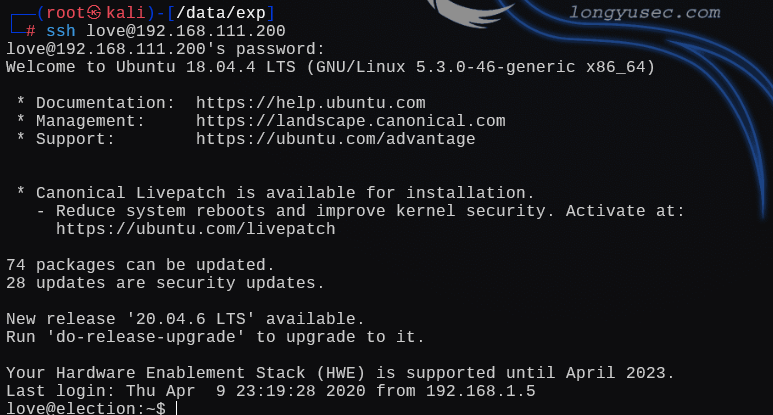
Task: Click the Canonical Livepatch notice line
Action: (x=285, y=193)
